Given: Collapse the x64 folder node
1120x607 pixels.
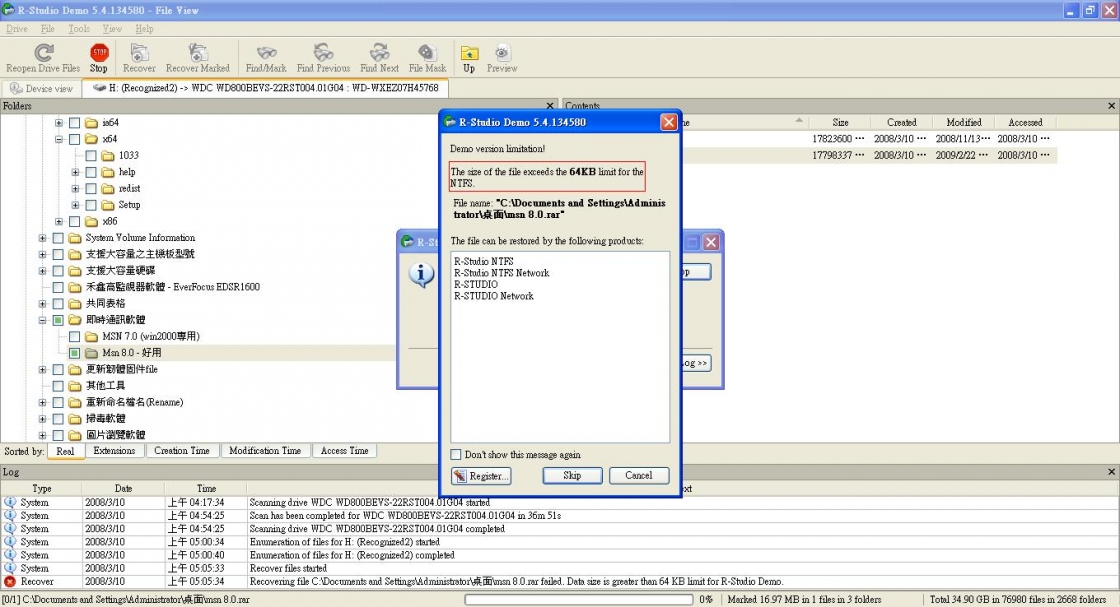Looking at the screenshot, I should [59, 139].
